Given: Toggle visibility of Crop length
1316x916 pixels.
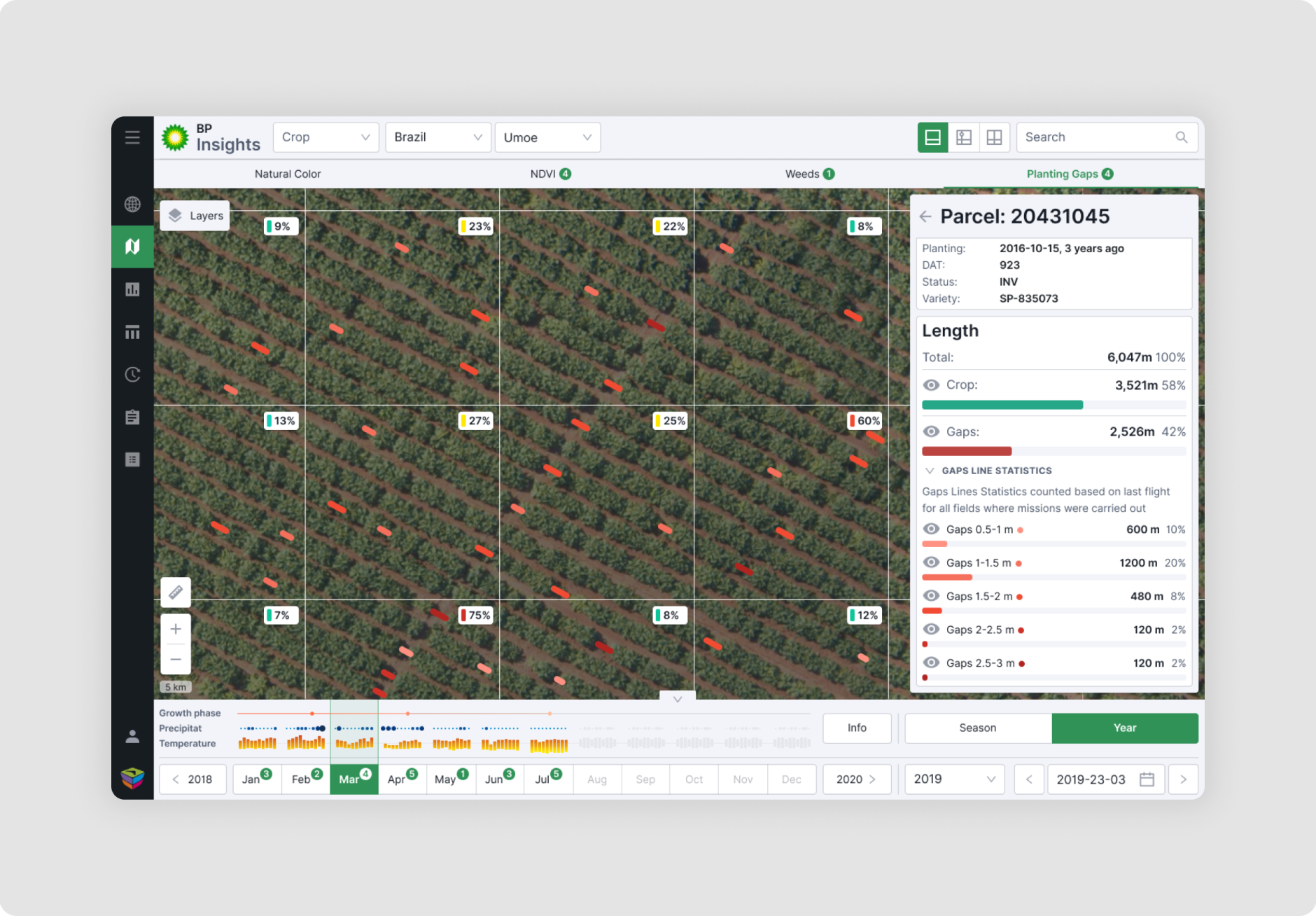Looking at the screenshot, I should point(931,385).
